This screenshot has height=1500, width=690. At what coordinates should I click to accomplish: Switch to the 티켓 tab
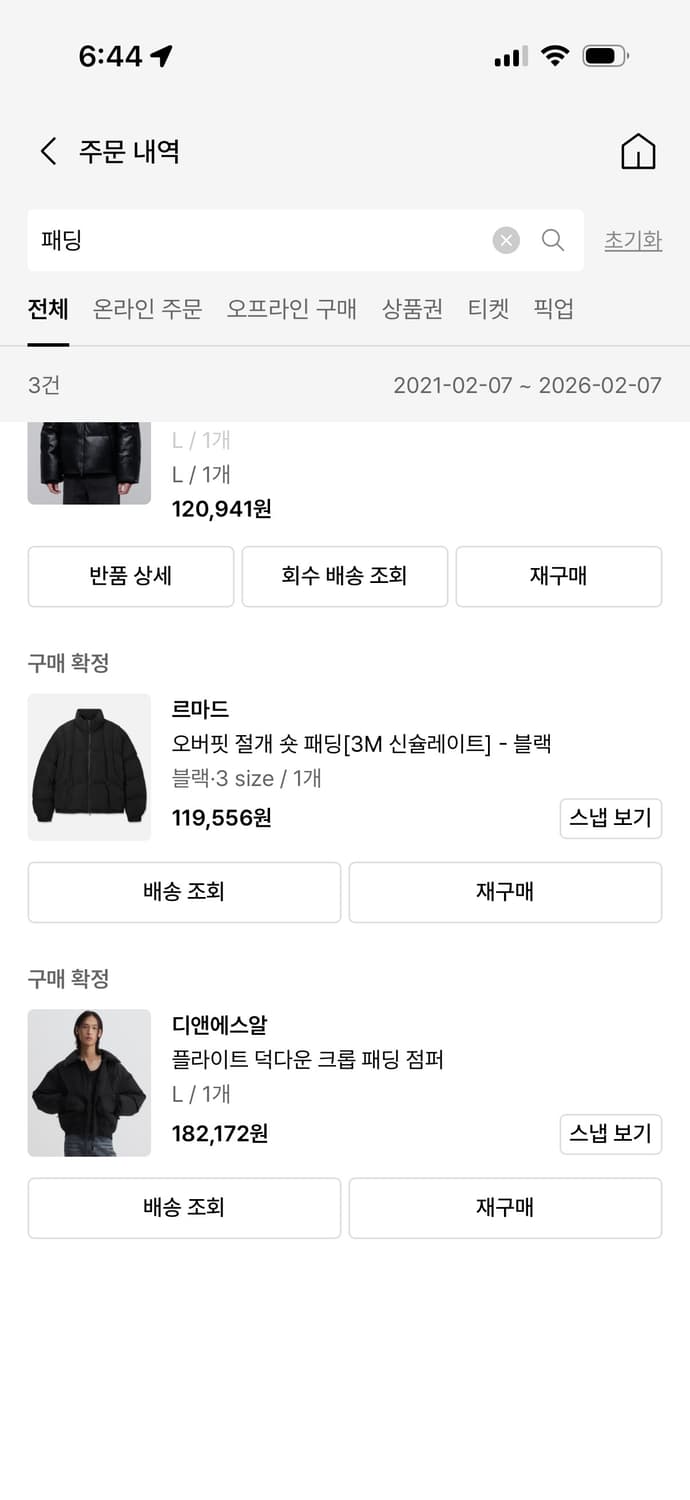pyautogui.click(x=487, y=310)
